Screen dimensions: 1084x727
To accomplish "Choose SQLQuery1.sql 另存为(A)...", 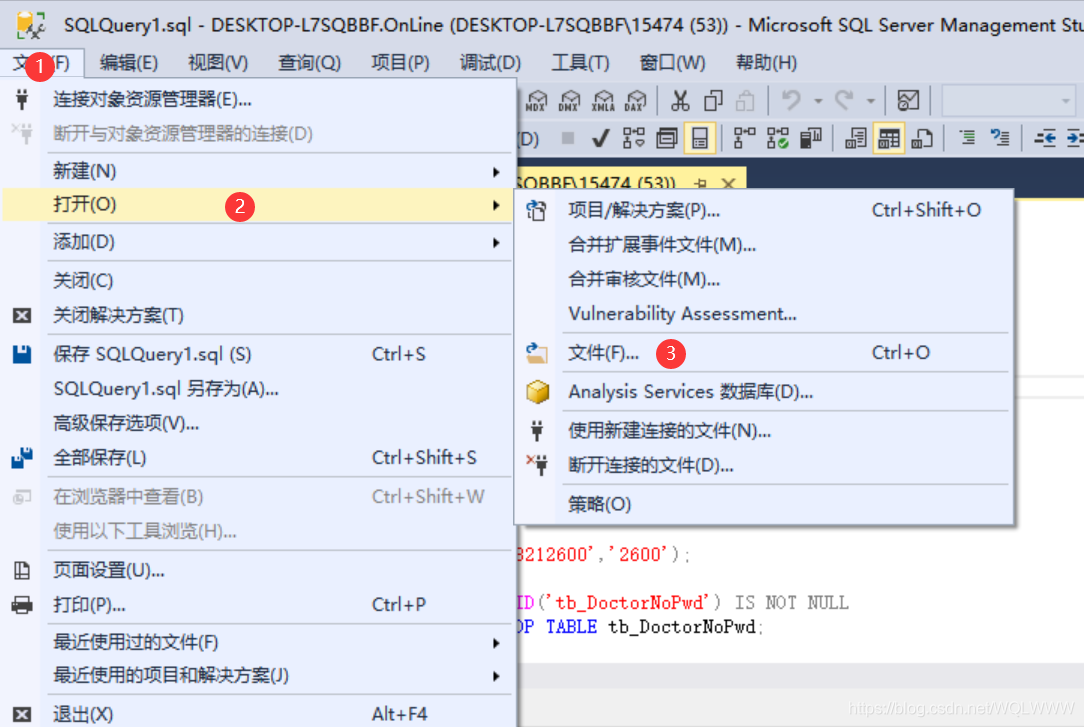I will (259, 389).
